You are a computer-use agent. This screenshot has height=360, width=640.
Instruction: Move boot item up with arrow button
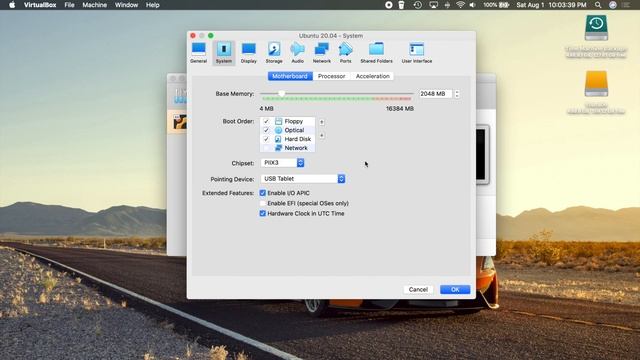coord(322,122)
